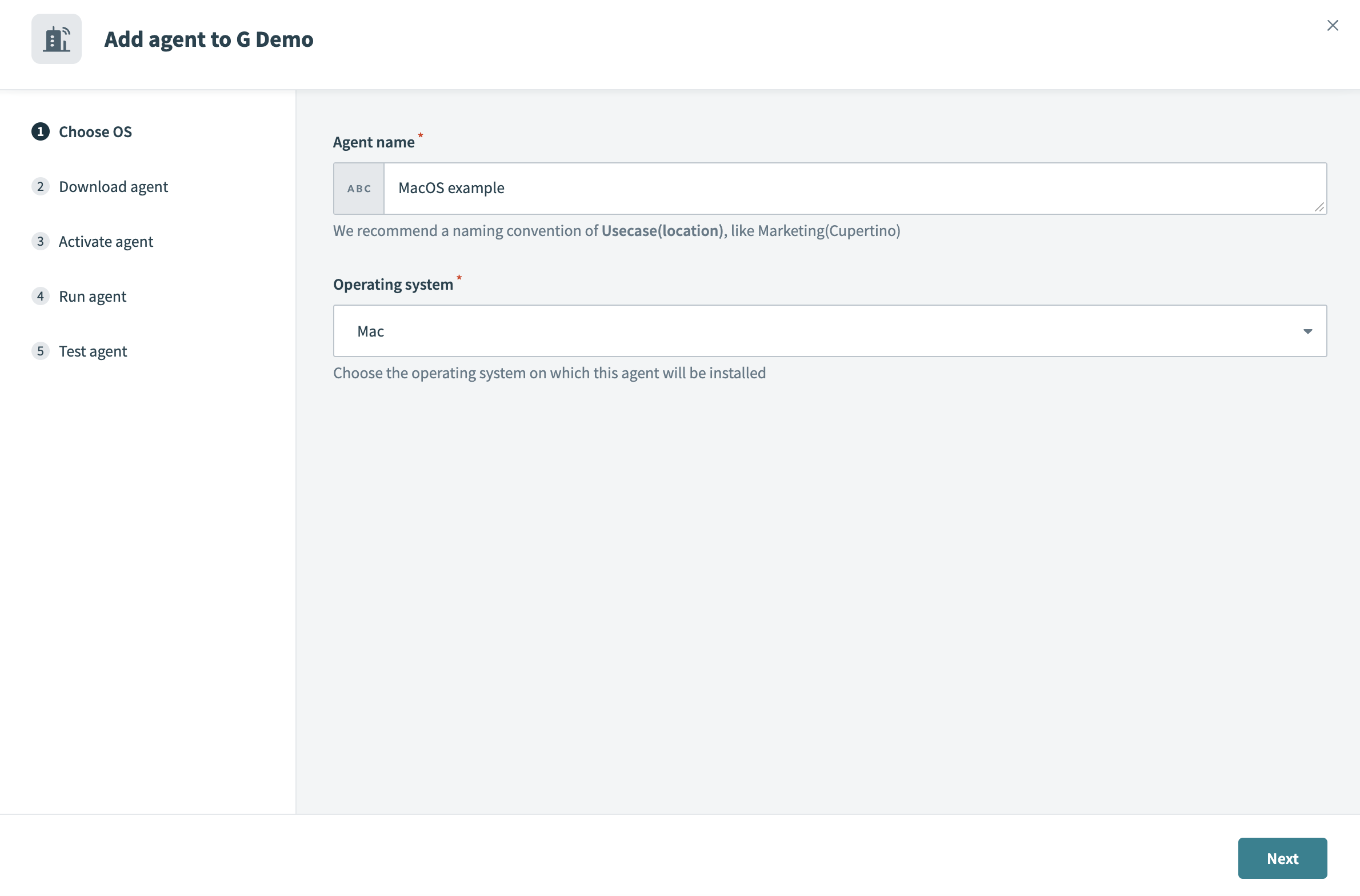The width and height of the screenshot is (1360, 896).
Task: Go to the Run agent step
Action: 93,296
